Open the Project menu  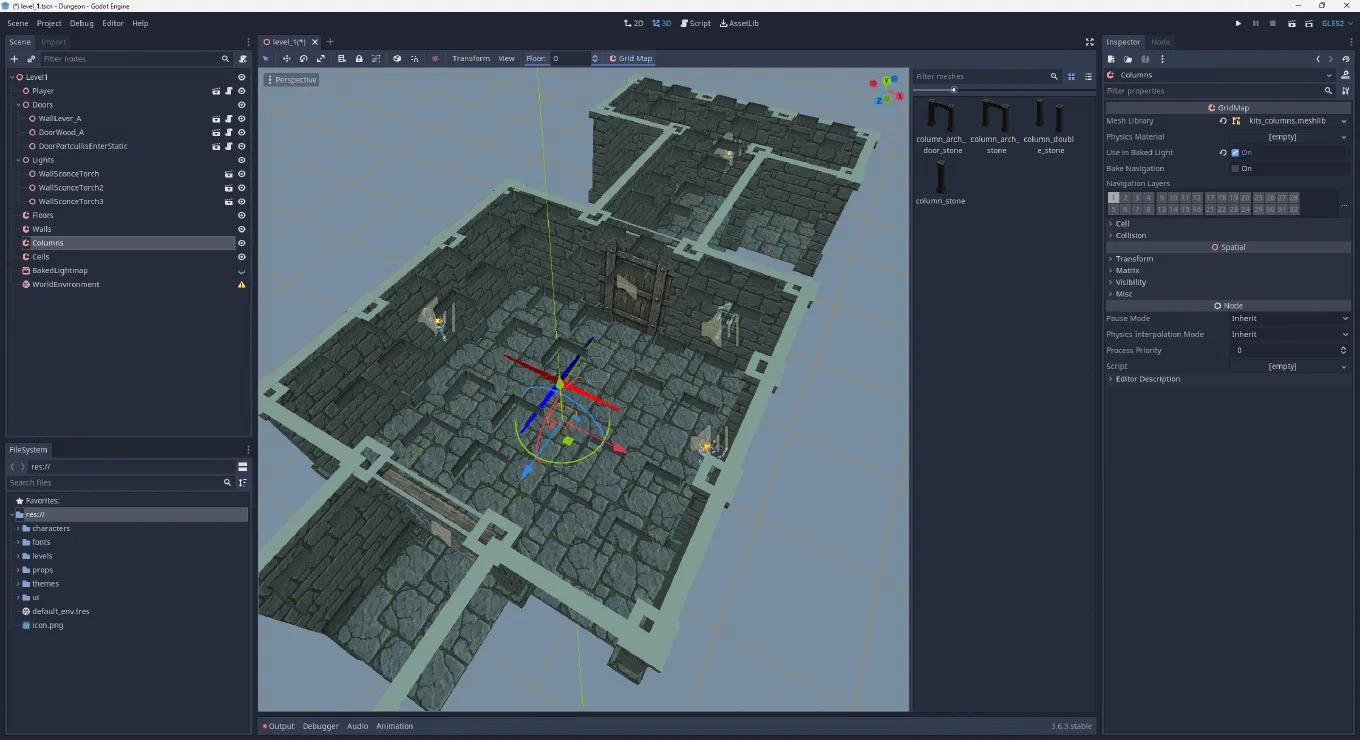[49, 23]
